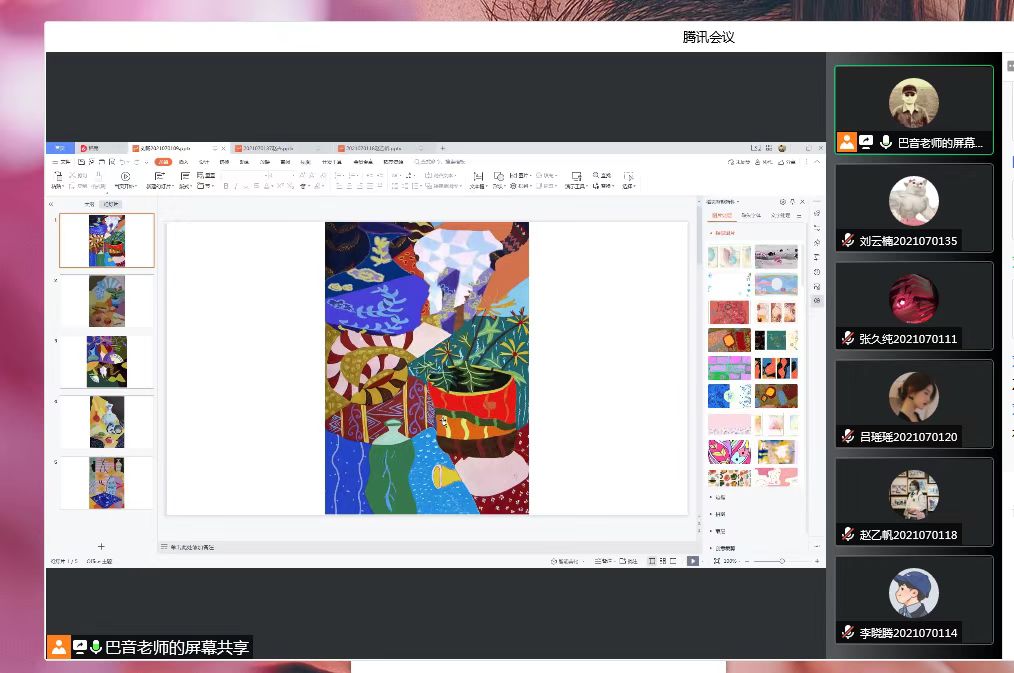The height and width of the screenshot is (673, 1014).
Task: Select the slide sorter view icon
Action: pyautogui.click(x=663, y=561)
